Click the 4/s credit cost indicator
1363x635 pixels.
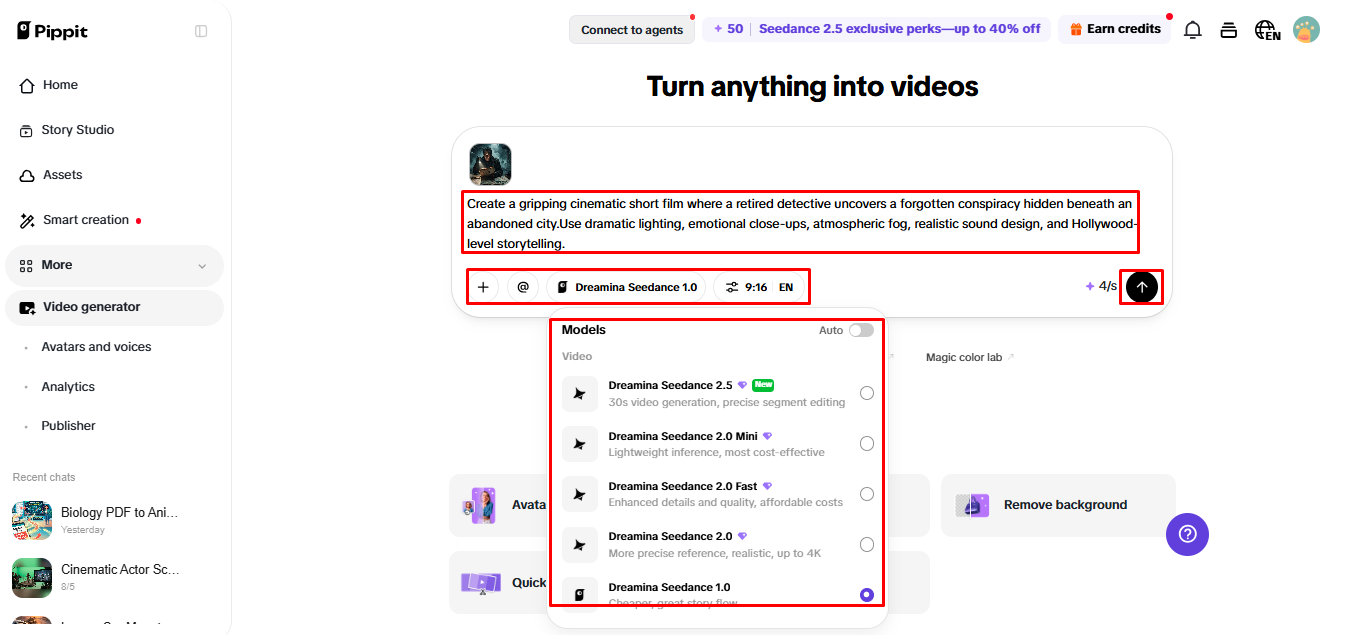(x=1101, y=287)
